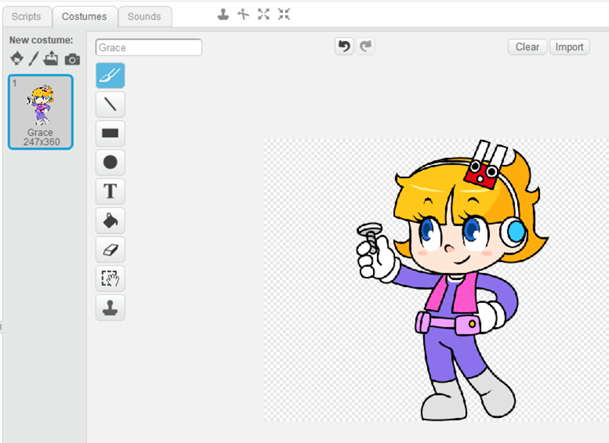Undo the last paint action
Viewport: 609px width, 443px height.
tap(344, 46)
